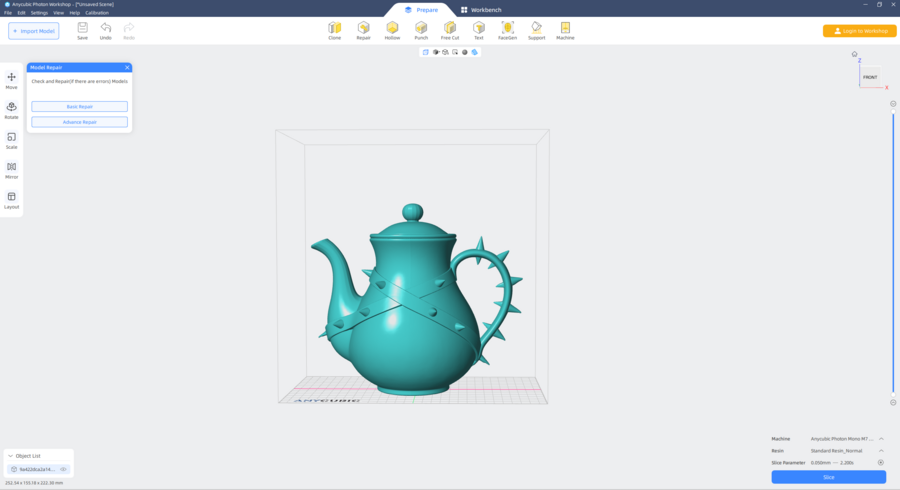Click the Hollow tool icon
900x490 pixels.
point(392,30)
